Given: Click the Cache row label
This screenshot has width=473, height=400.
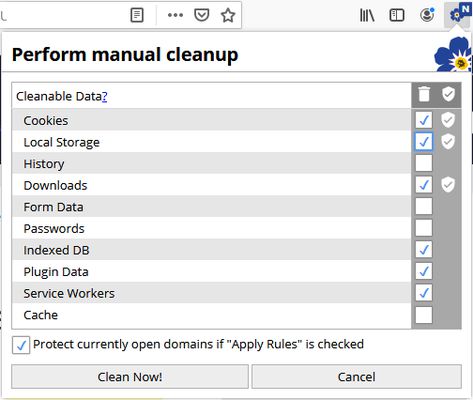Looking at the screenshot, I should click(x=40, y=315).
